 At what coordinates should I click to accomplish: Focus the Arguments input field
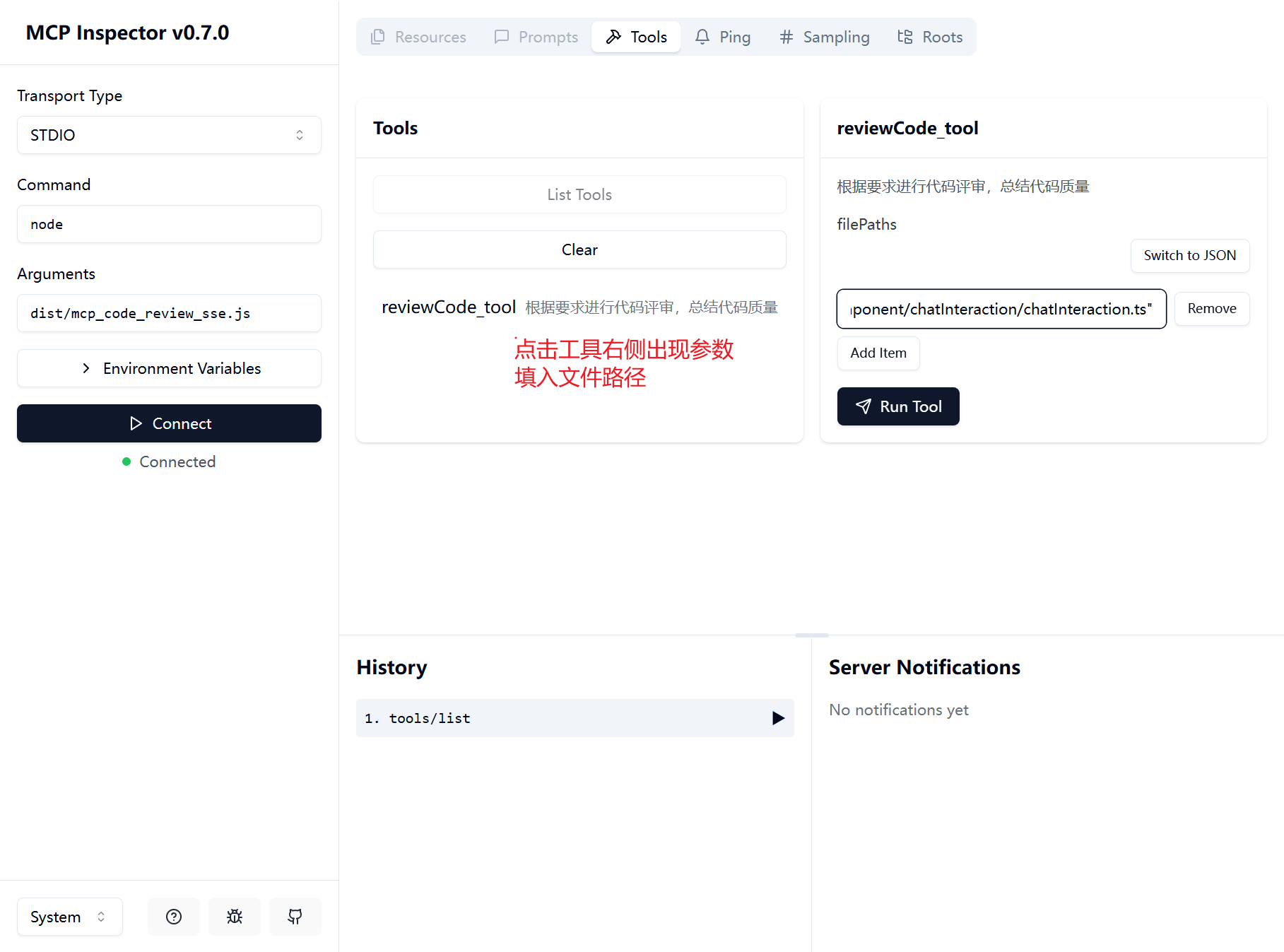point(169,313)
